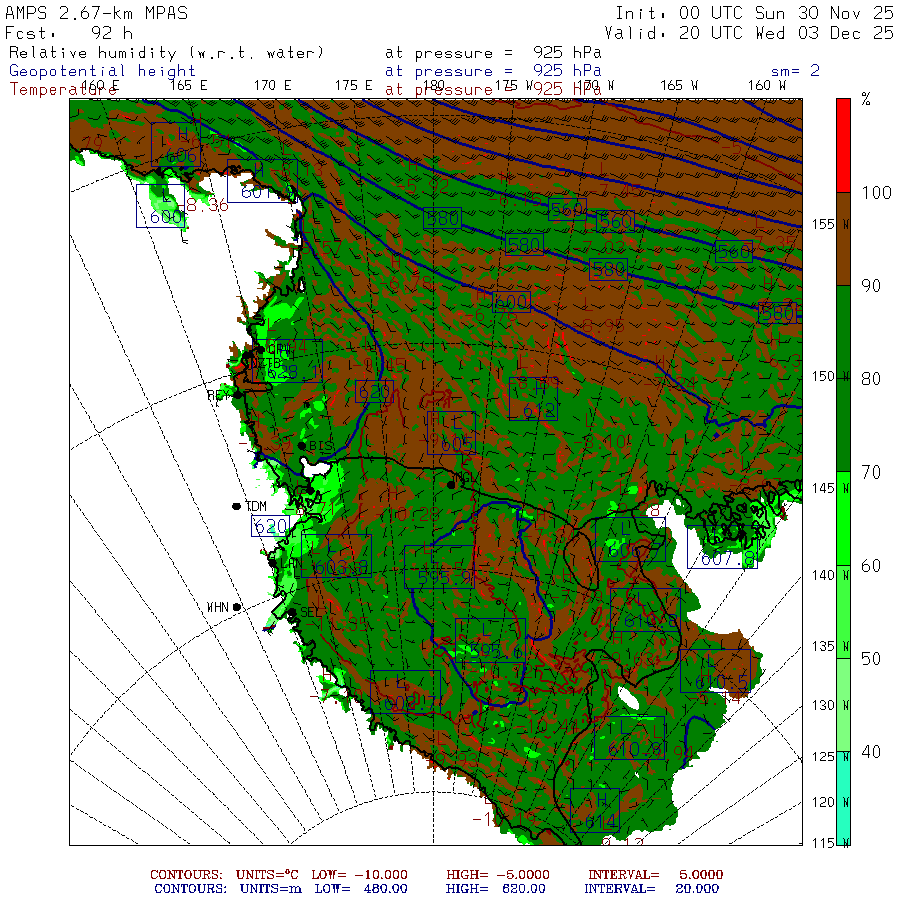Select the BIS station marker
900x900 pixels.
coord(301,445)
